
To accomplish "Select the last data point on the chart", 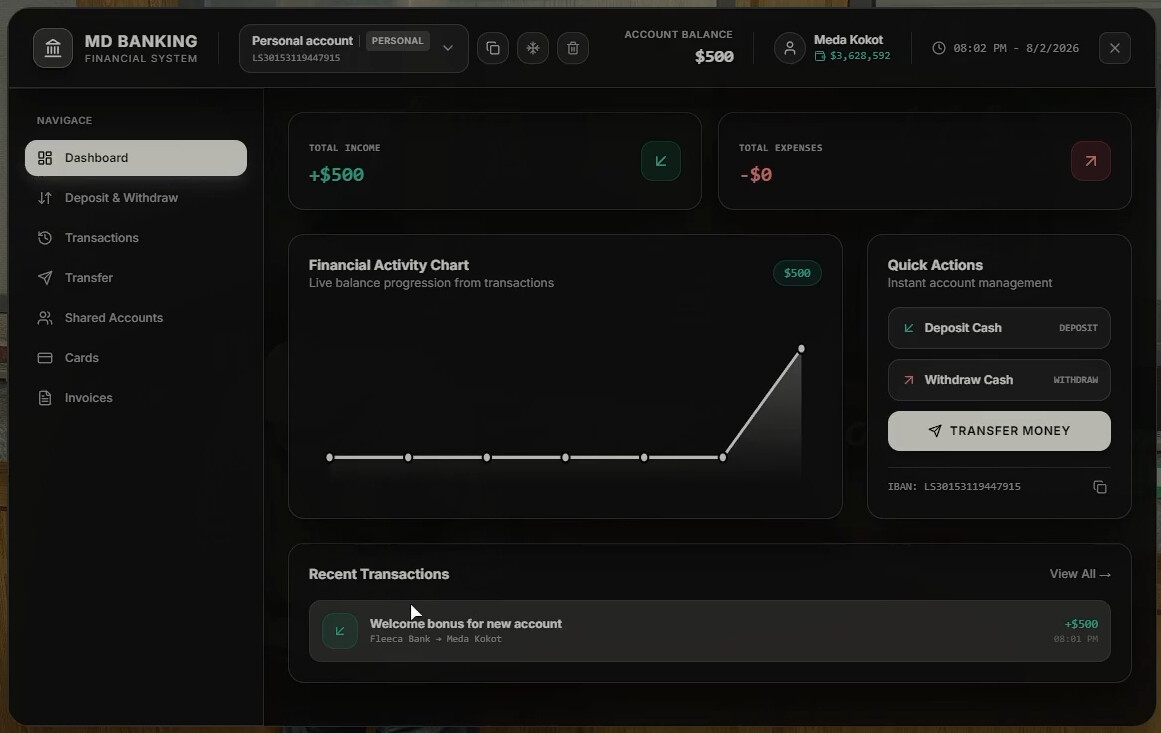I will [801, 349].
